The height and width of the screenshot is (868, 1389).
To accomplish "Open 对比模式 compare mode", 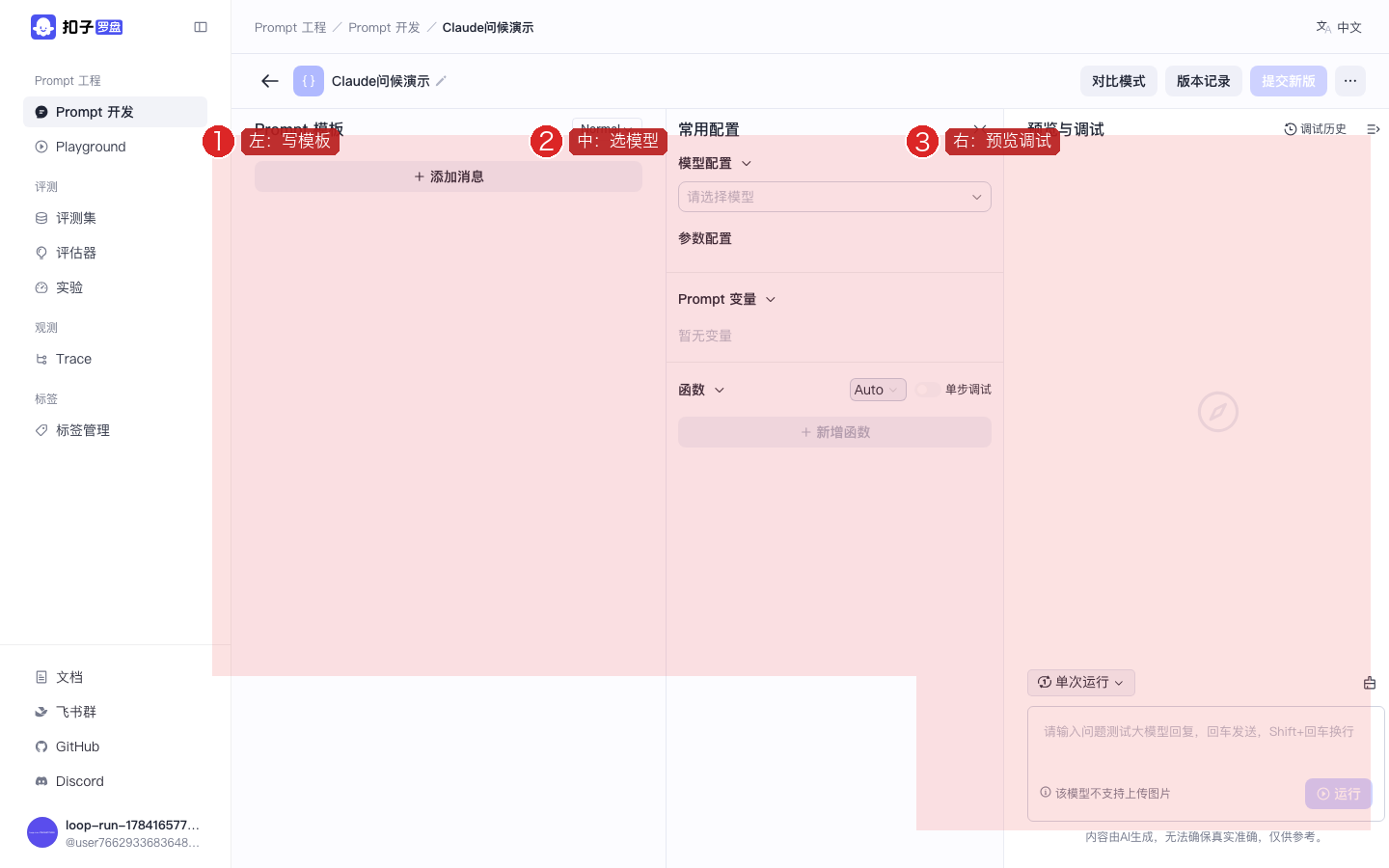I will [x=1119, y=81].
